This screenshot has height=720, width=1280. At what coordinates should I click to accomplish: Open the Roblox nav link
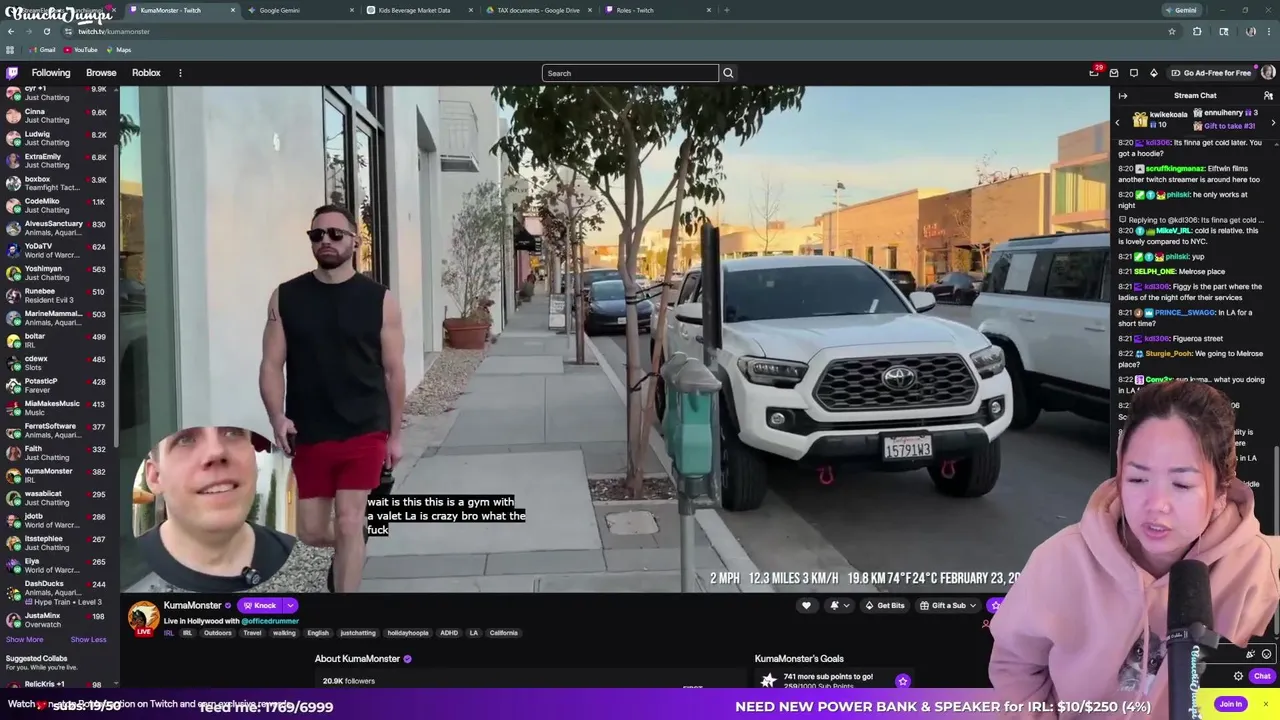(x=146, y=73)
